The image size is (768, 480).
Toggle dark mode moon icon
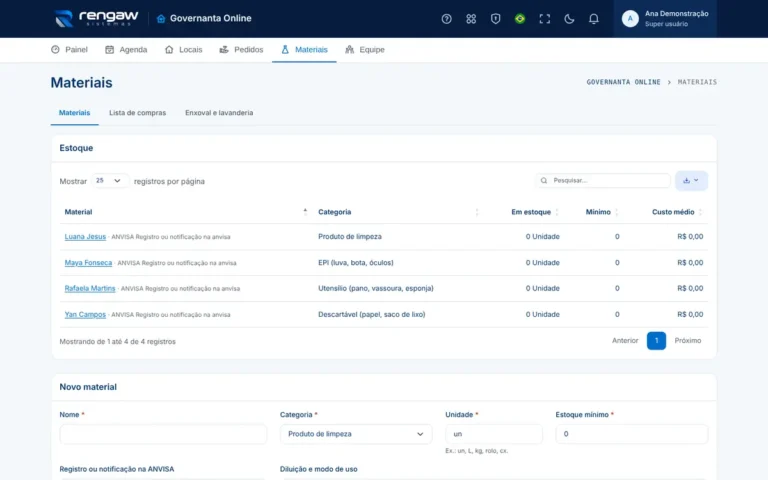tap(569, 19)
